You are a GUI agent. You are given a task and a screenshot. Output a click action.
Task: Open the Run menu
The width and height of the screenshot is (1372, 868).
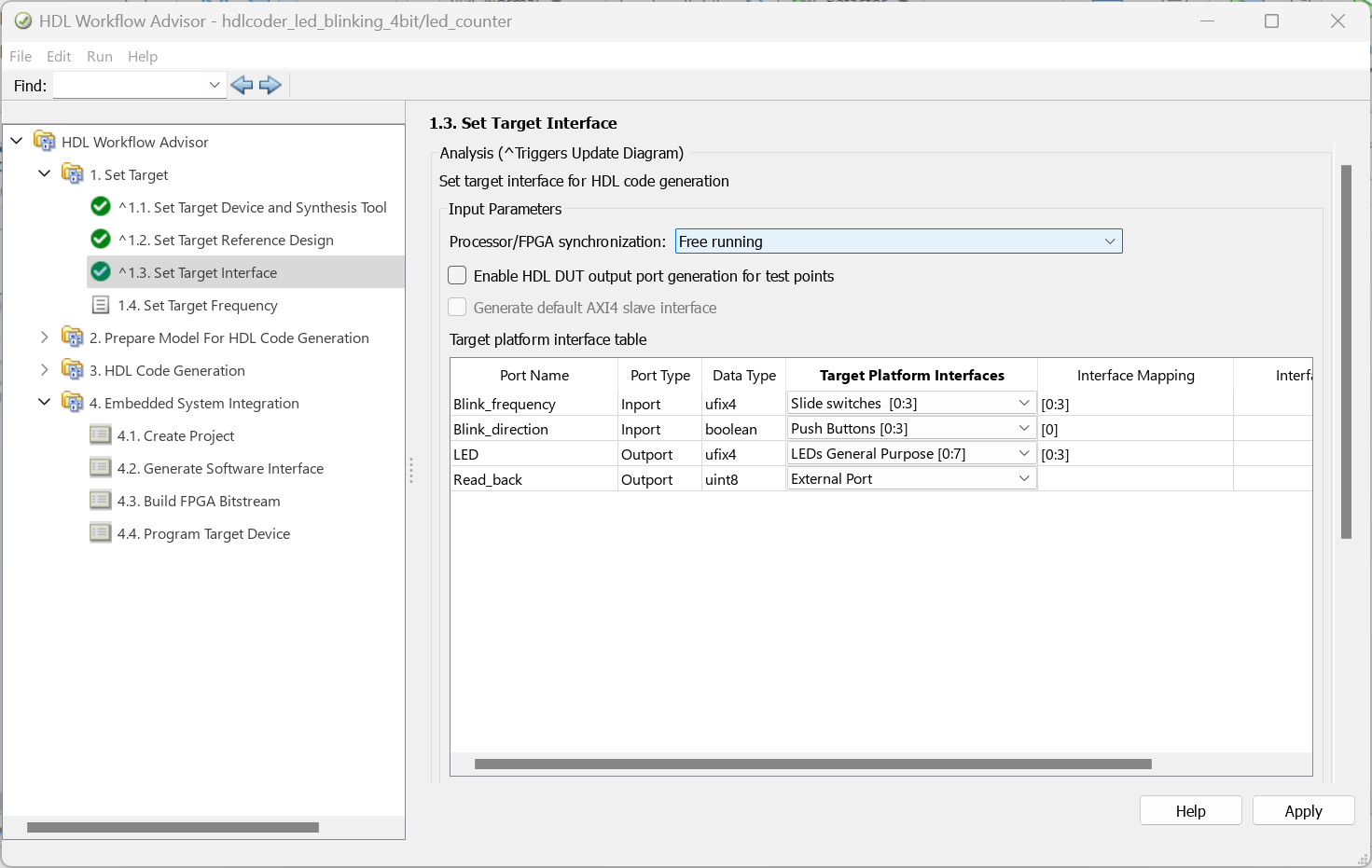pyautogui.click(x=99, y=56)
